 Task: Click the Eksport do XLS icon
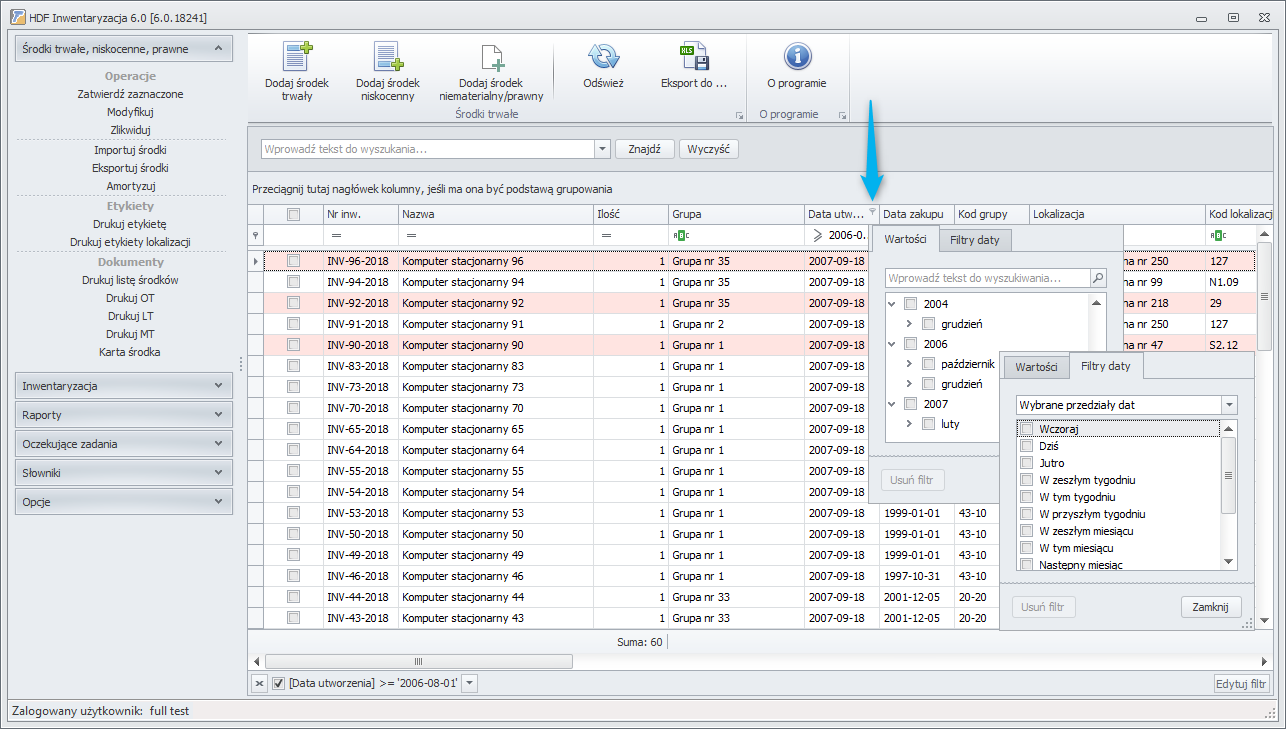coord(693,57)
